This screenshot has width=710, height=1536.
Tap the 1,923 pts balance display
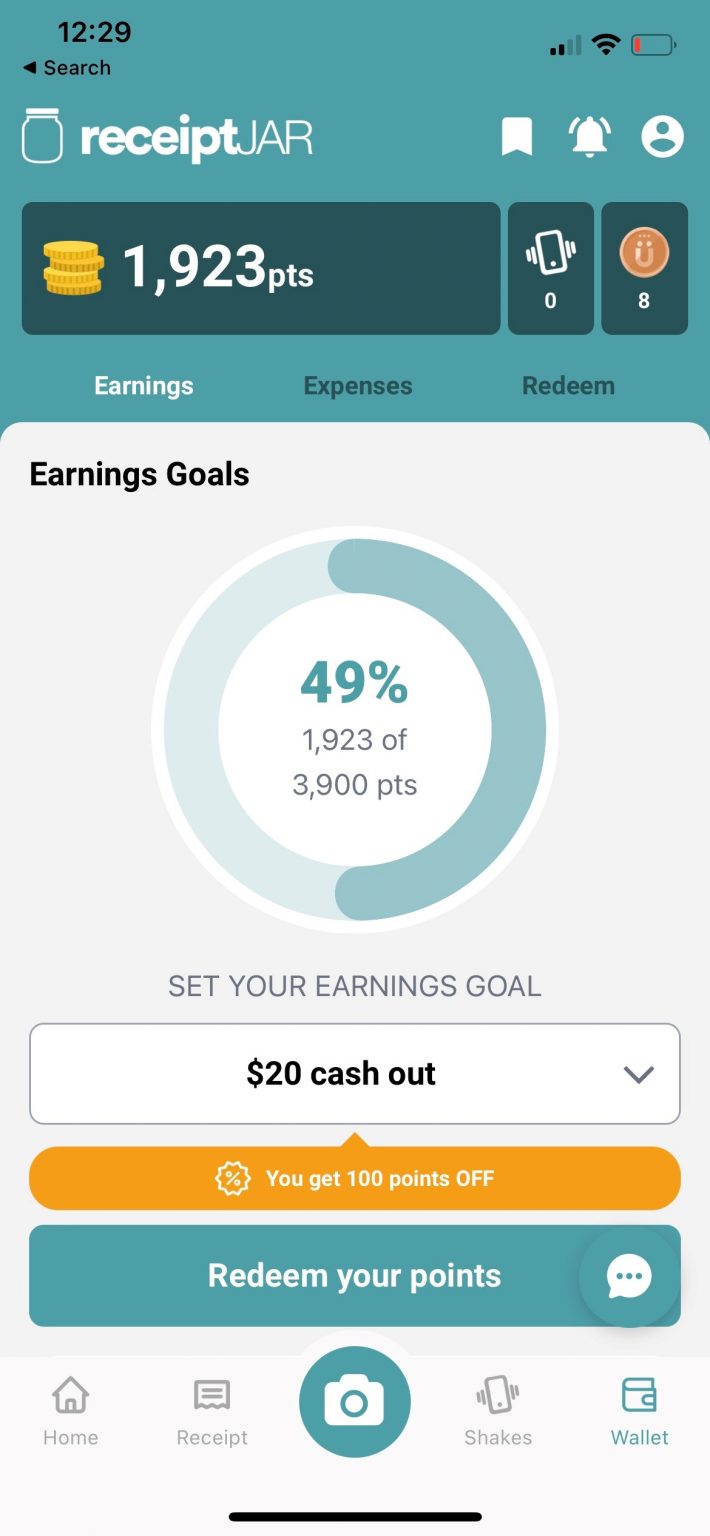pyautogui.click(x=260, y=268)
